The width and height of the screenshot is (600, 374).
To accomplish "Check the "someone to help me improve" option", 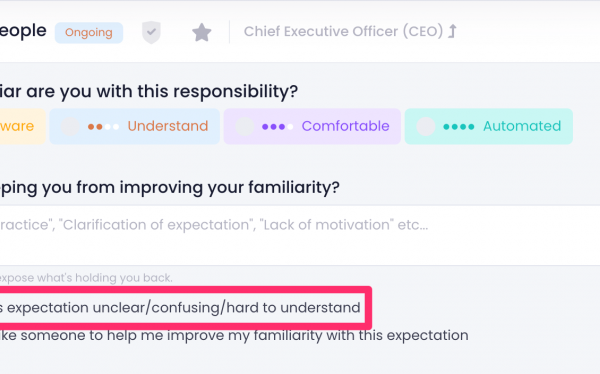I will pyautogui.click(x=234, y=335).
